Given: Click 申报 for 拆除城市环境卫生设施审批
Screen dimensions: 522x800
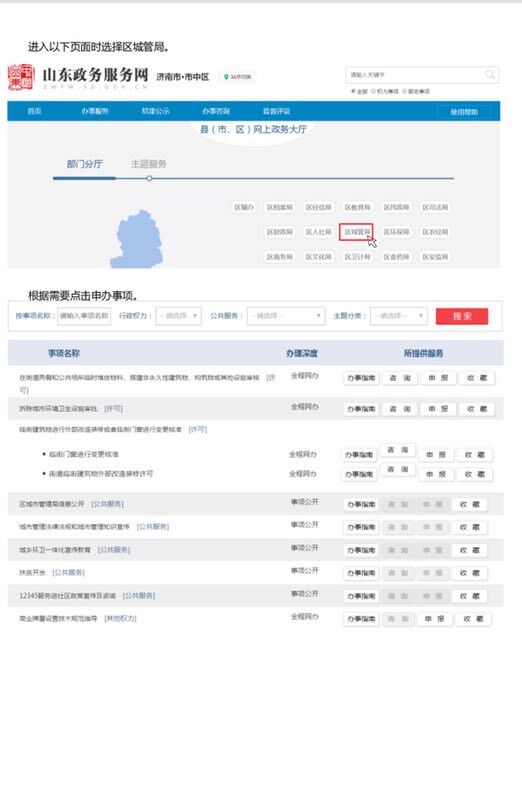Looking at the screenshot, I should pyautogui.click(x=438, y=409).
